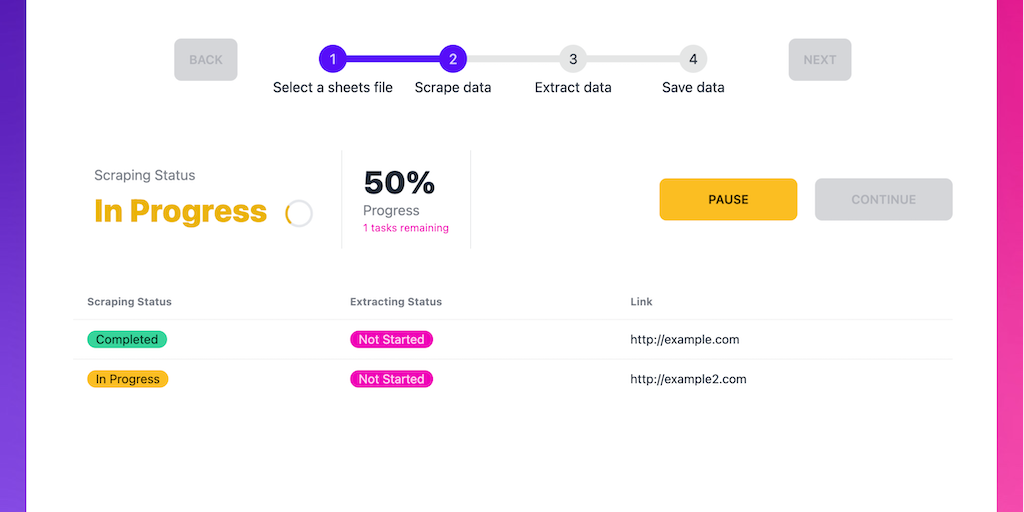Image resolution: width=1024 pixels, height=512 pixels.
Task: Click the Completed status badge
Action: tap(127, 340)
